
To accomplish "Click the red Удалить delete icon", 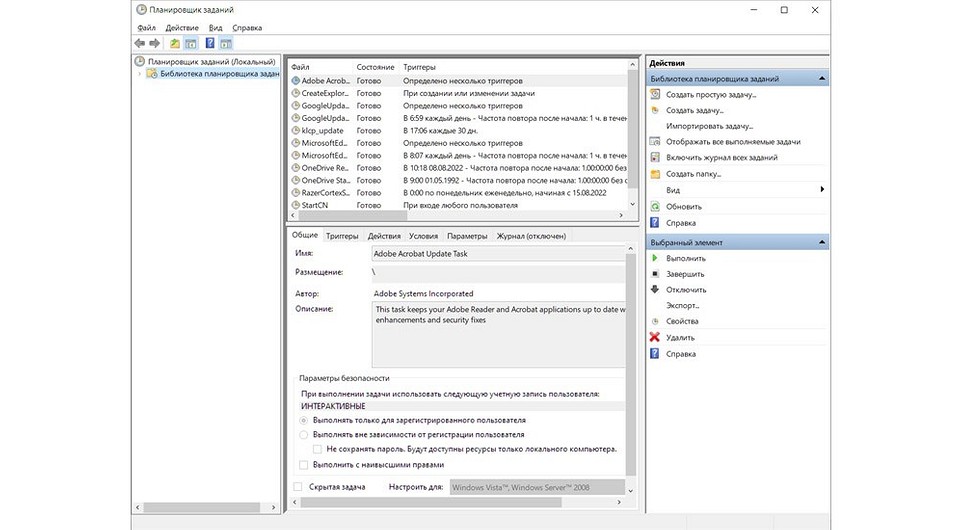I will (x=655, y=338).
